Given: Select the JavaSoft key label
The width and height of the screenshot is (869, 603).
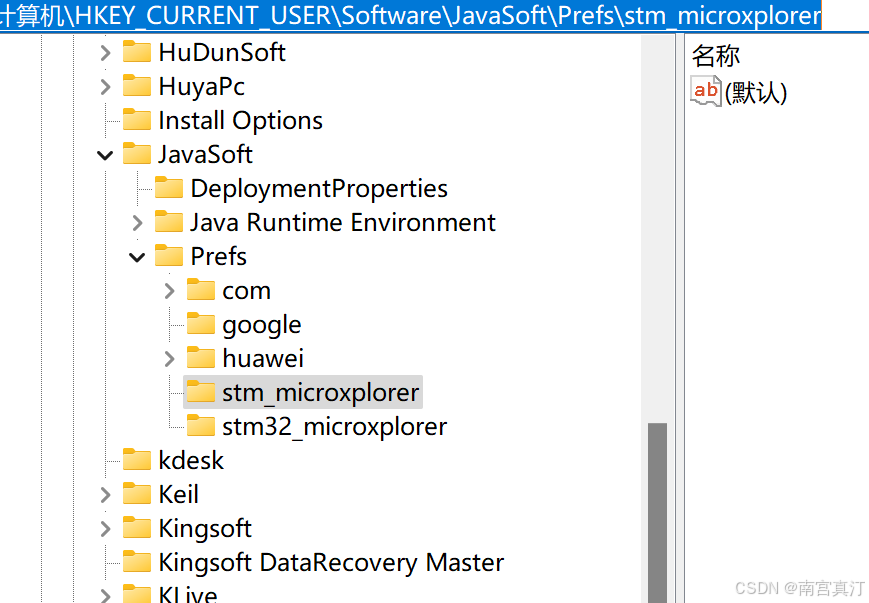Looking at the screenshot, I should (x=206, y=155).
